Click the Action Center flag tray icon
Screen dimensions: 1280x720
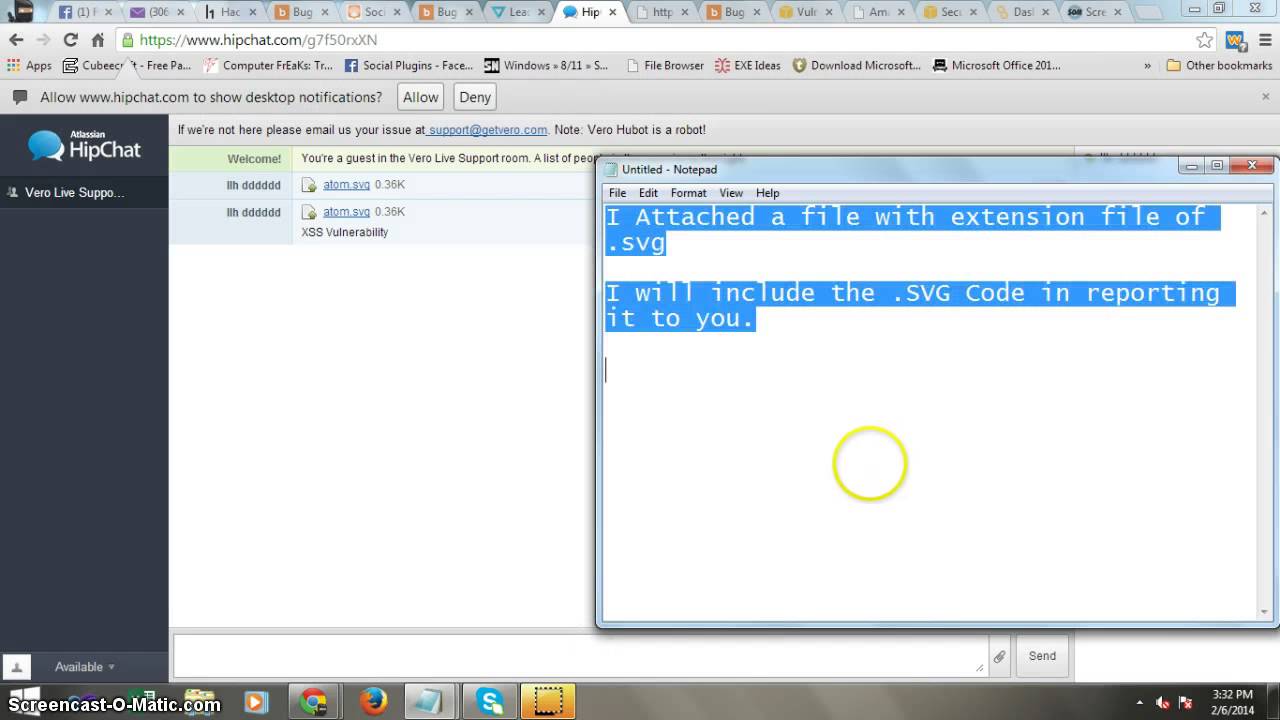(x=1184, y=702)
